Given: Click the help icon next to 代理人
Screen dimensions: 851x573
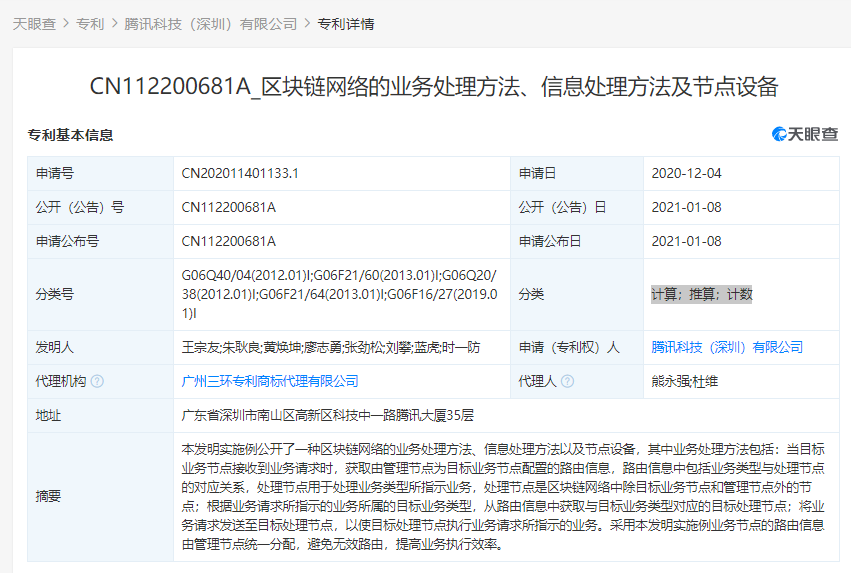Looking at the screenshot, I should click(567, 381).
